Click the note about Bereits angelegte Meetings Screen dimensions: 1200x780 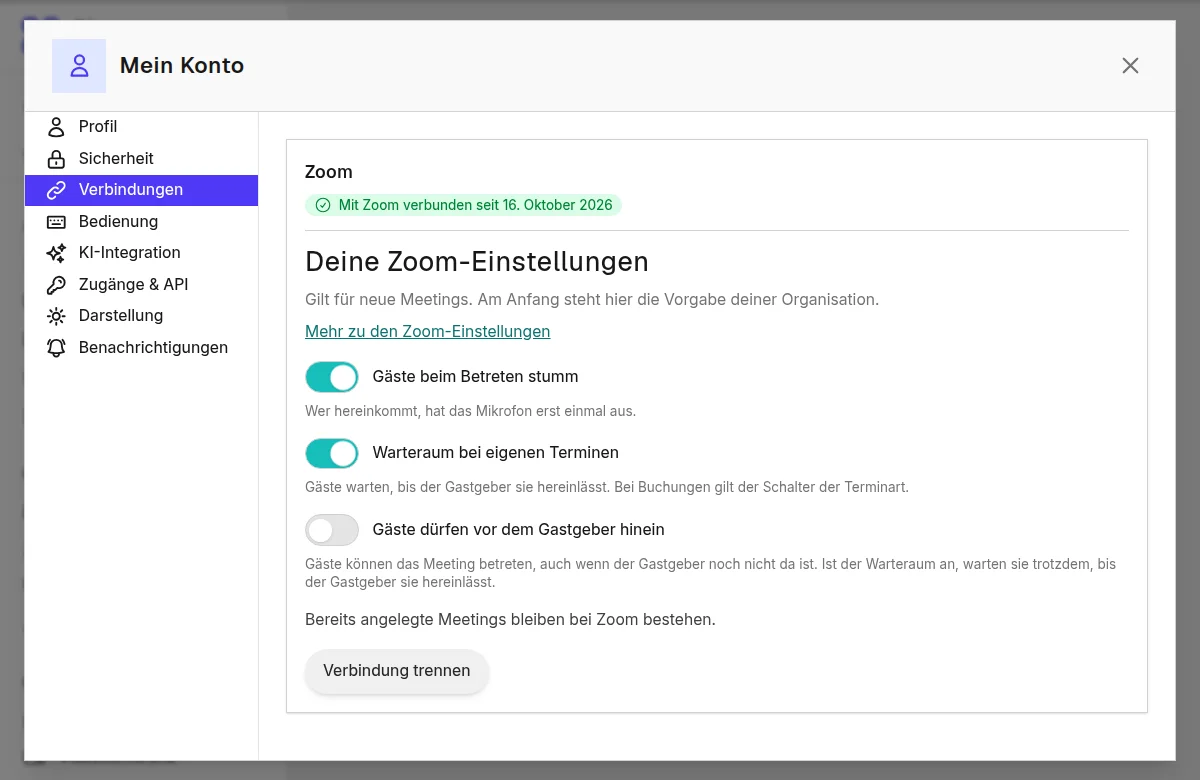click(x=511, y=619)
